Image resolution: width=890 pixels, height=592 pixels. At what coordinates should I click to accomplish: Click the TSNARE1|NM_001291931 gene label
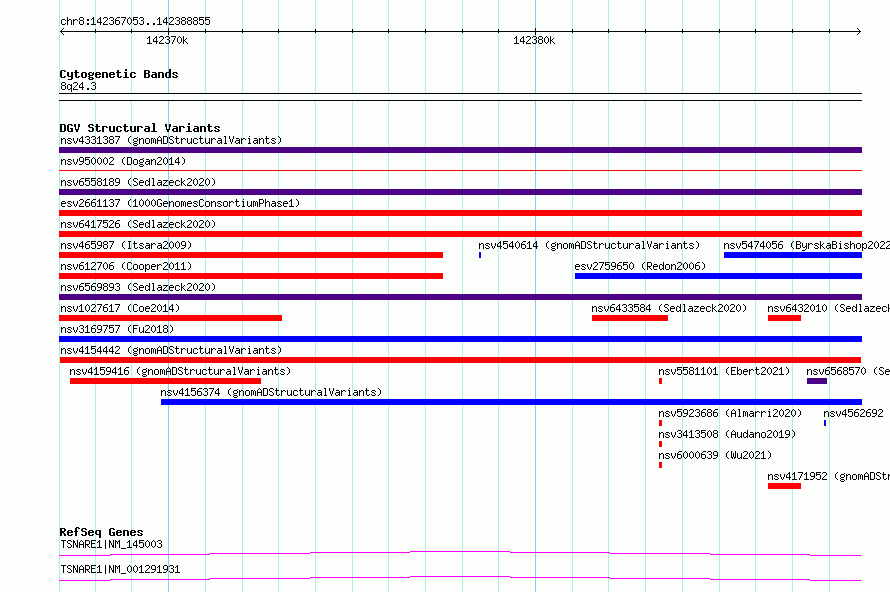click(120, 569)
